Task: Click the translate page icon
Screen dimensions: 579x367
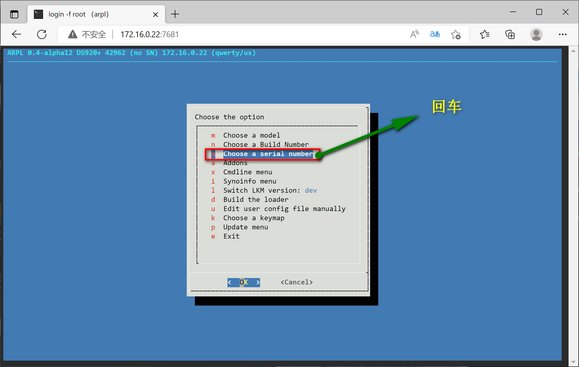Action: coord(435,34)
